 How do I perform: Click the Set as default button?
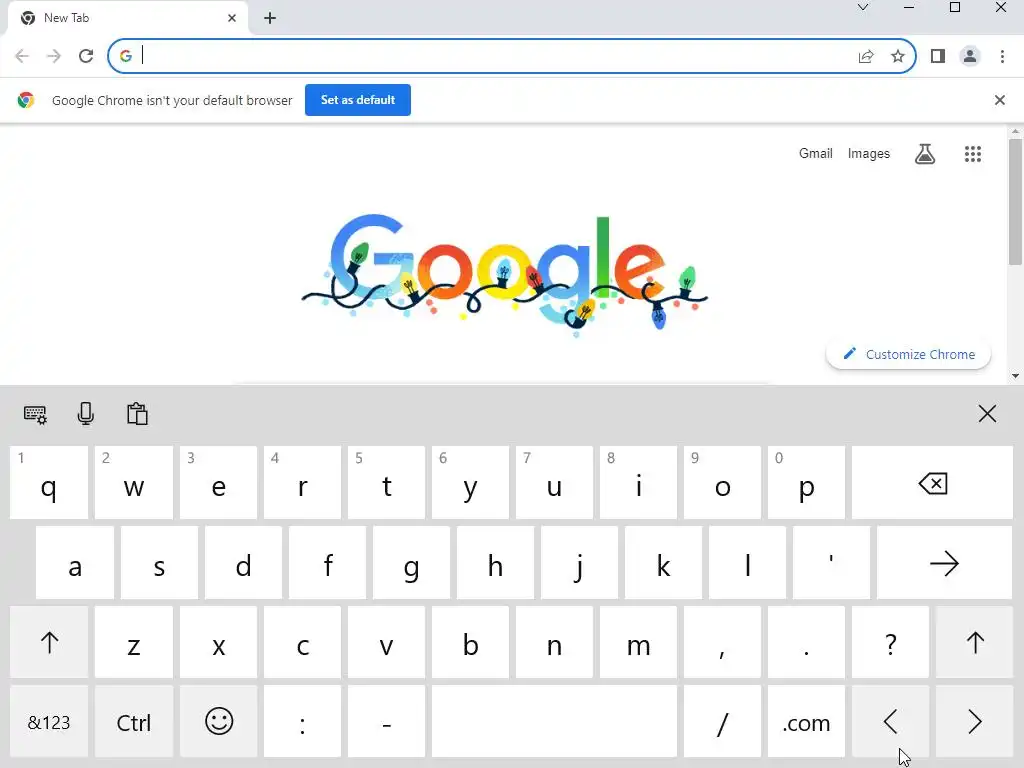click(x=358, y=100)
